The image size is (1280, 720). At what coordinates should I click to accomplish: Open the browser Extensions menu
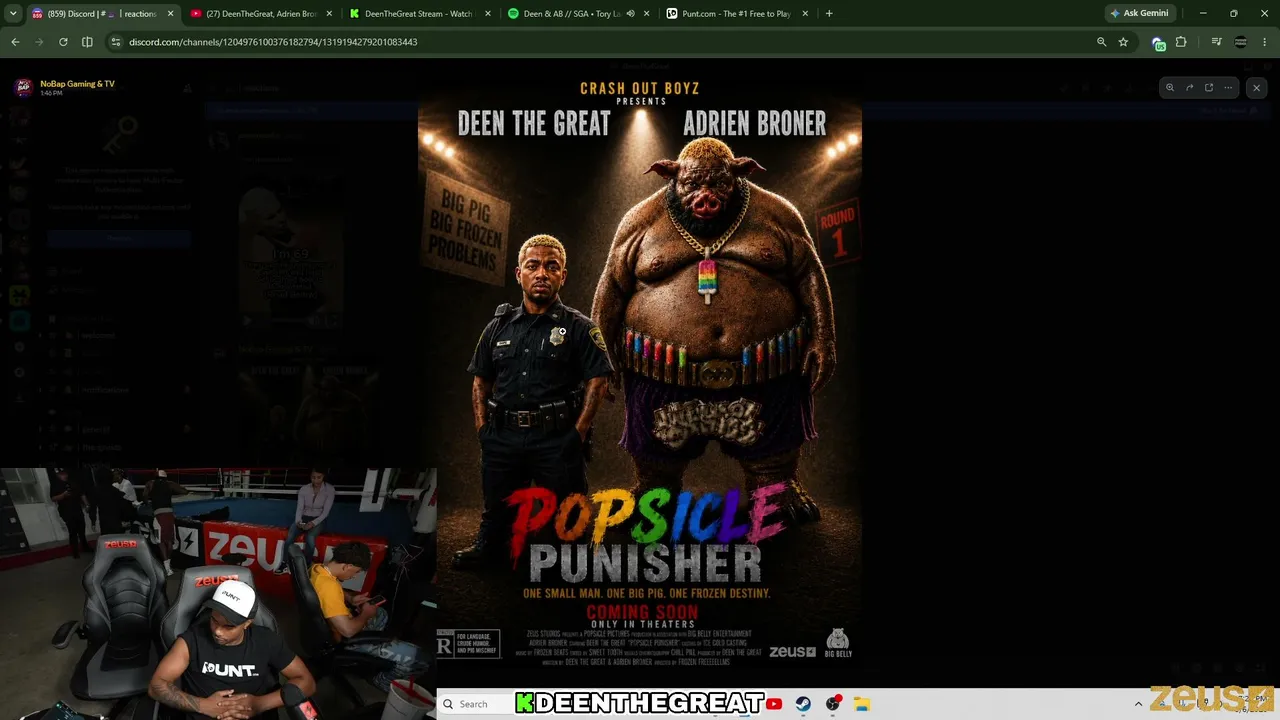click(x=1181, y=42)
